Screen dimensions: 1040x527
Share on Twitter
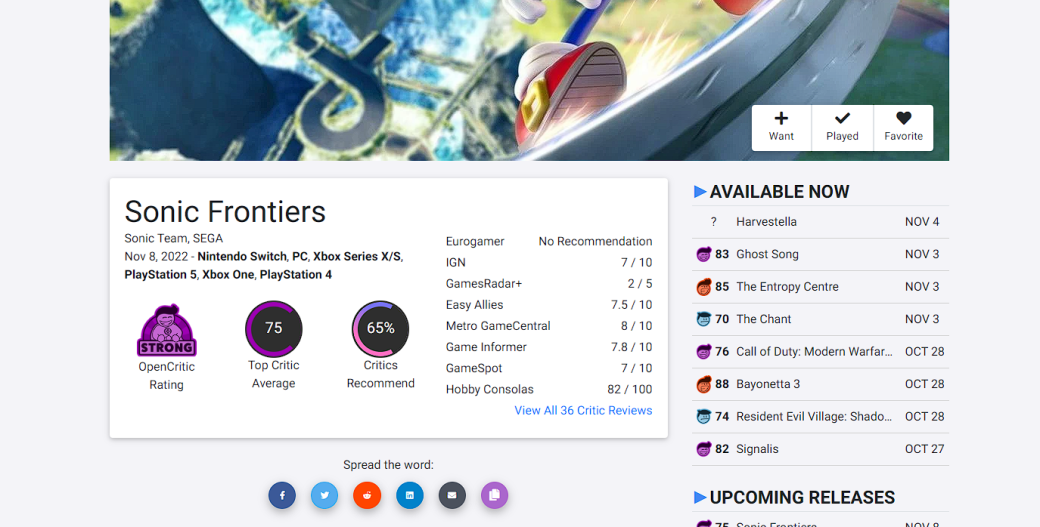point(324,495)
